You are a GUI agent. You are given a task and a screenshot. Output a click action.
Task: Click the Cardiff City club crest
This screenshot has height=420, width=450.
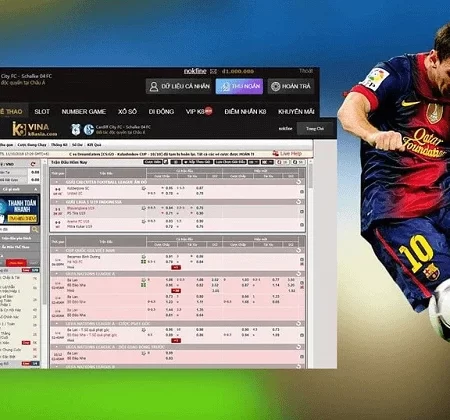click(76, 129)
